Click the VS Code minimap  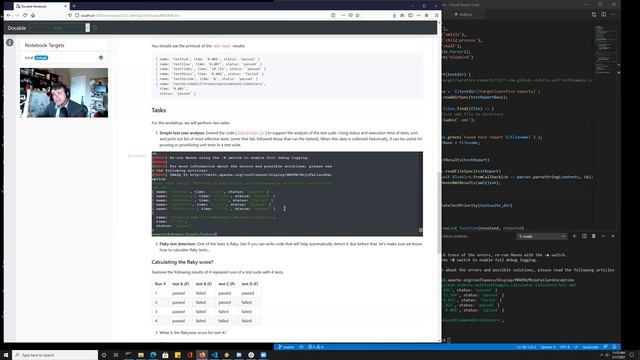[x=604, y=49]
